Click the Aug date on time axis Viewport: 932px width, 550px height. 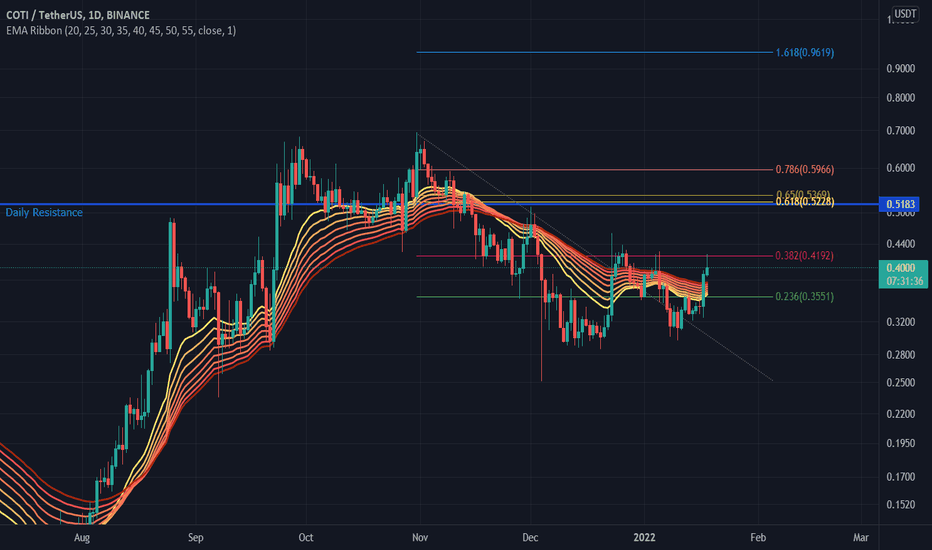82,538
